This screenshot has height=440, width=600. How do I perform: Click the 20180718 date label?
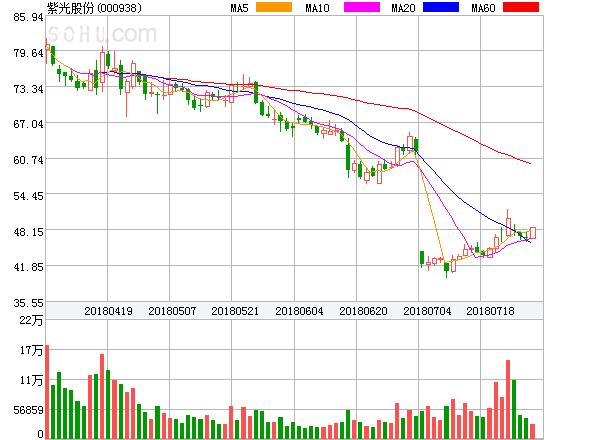click(490, 311)
